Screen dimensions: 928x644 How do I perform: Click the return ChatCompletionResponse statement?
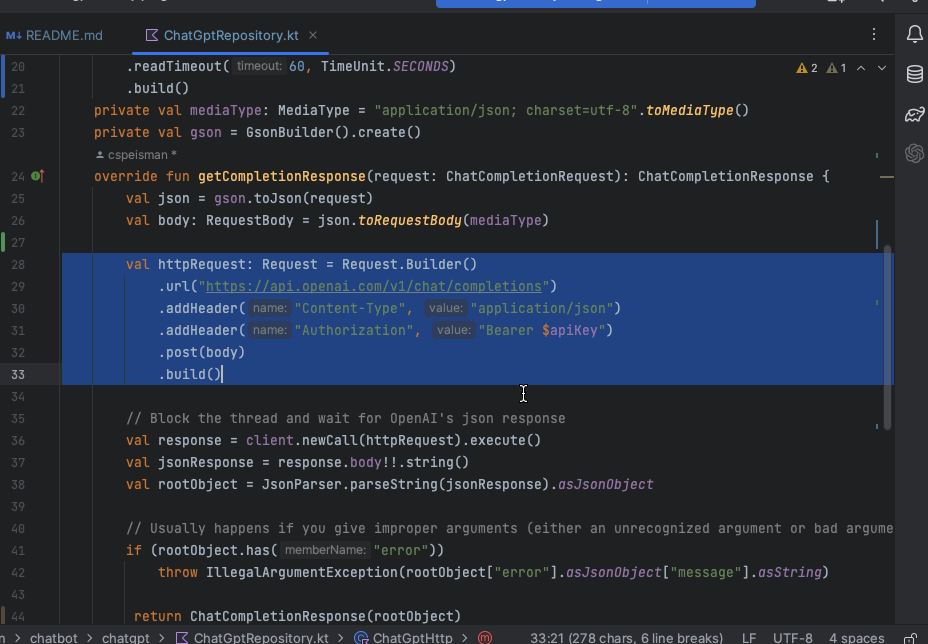[297, 616]
